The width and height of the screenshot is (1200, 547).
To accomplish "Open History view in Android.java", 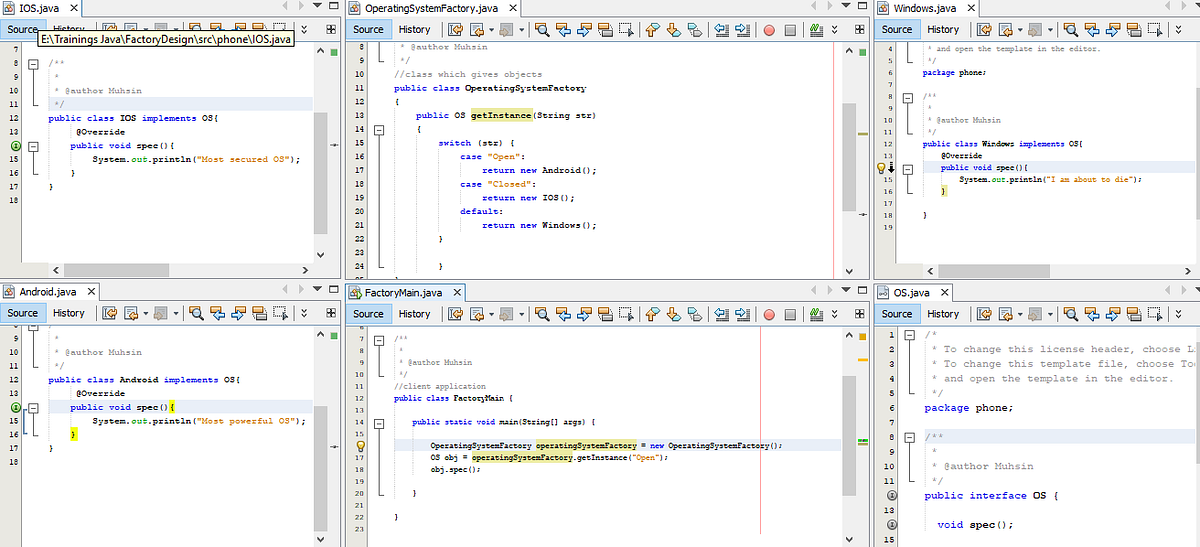I will 69,313.
